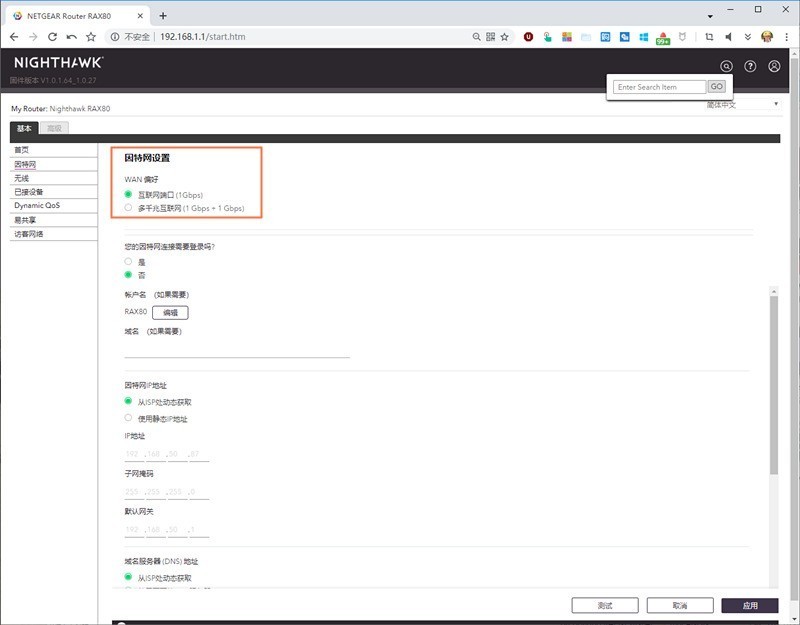This screenshot has height=625, width=800.
Task: Select 多千兆互联网 (1 Gbps + 1 Gbps) option
Action: point(128,208)
